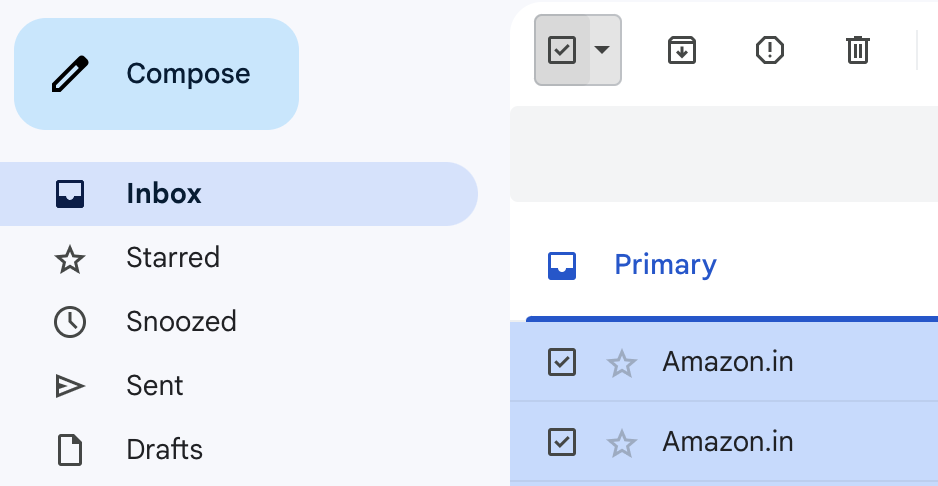
Task: Click the Compose pencil icon
Action: (70, 74)
